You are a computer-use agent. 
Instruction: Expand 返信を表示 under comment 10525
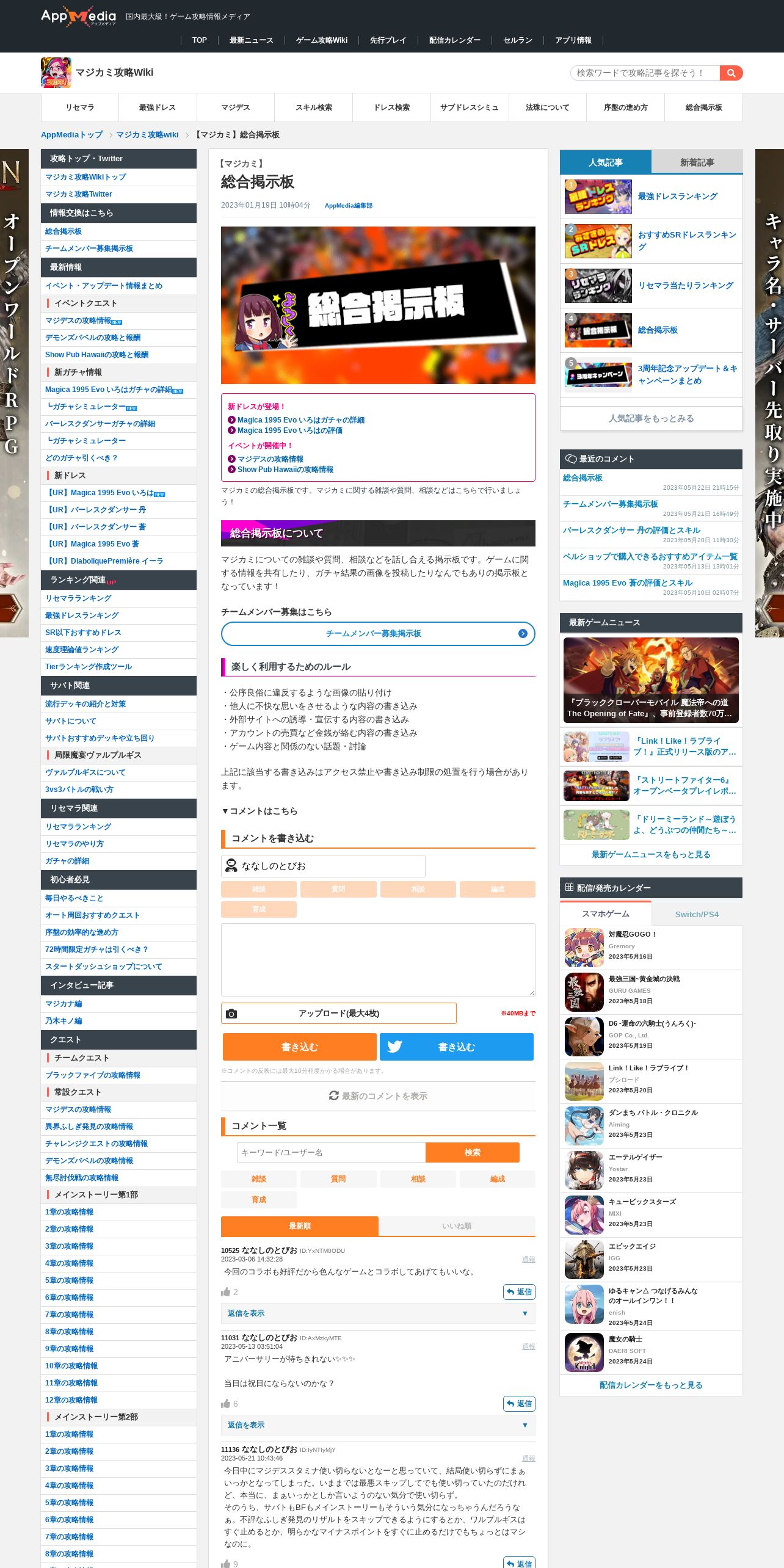tap(378, 1313)
